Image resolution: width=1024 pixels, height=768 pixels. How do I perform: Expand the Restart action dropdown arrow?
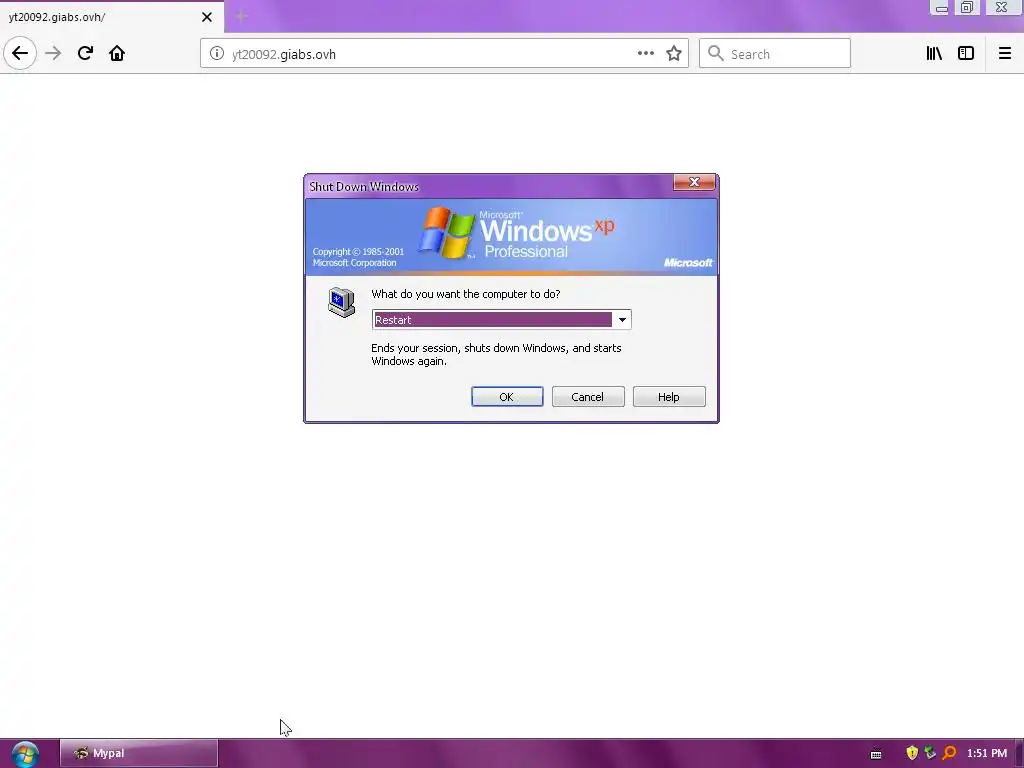(x=622, y=319)
